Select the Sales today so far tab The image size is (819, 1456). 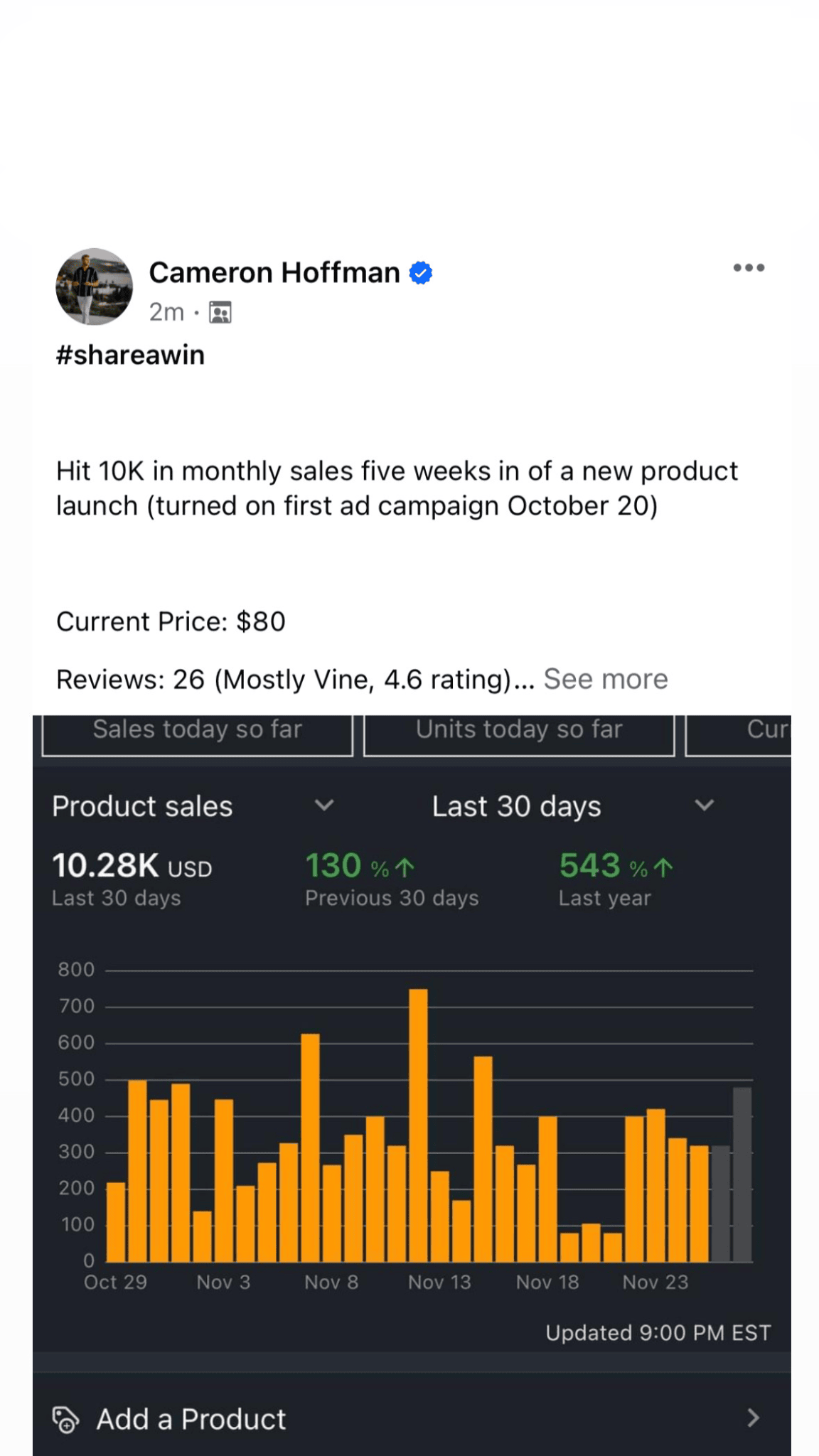(198, 732)
